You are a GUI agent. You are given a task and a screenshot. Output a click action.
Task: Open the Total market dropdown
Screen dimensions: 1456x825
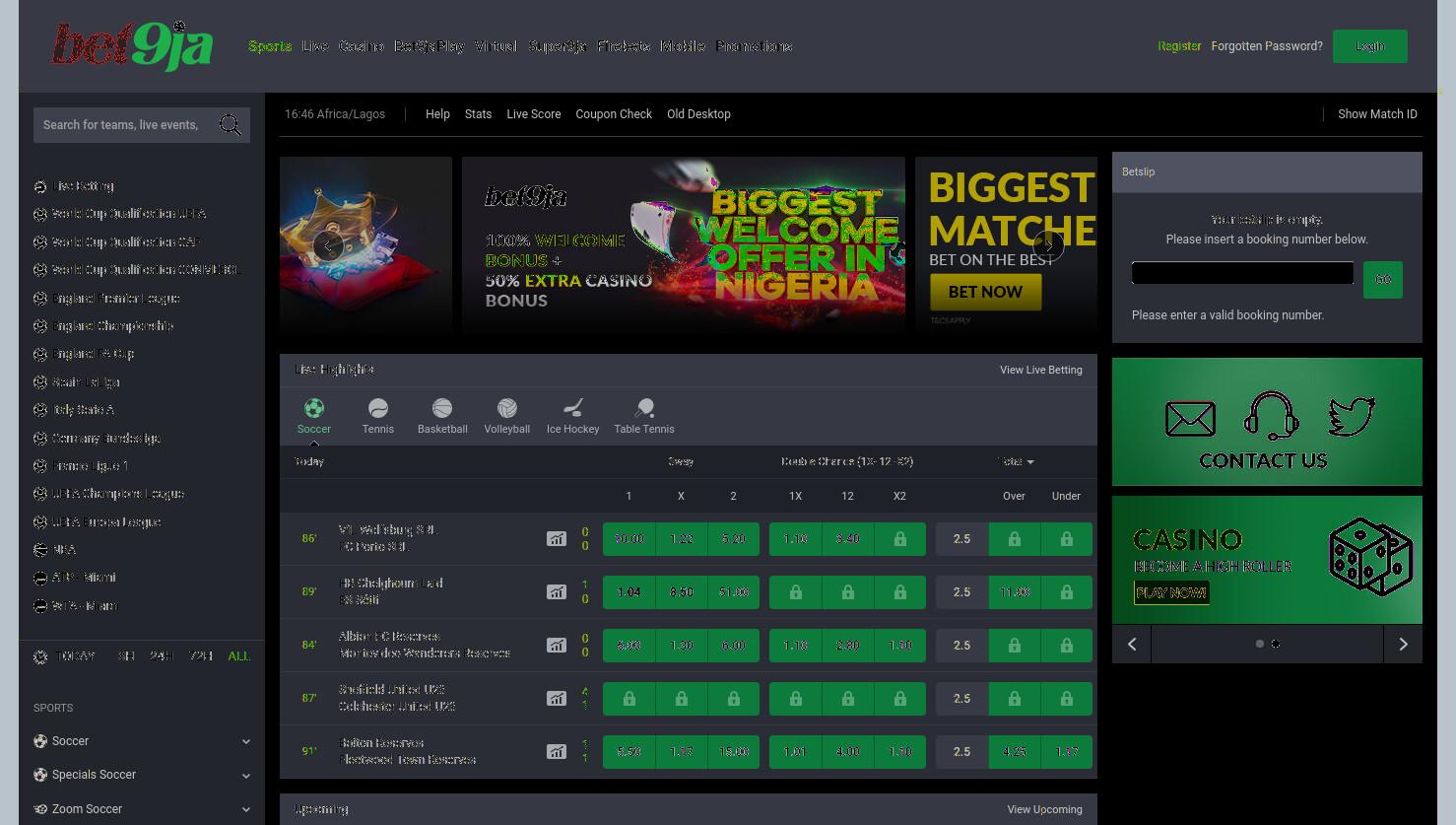(x=1015, y=461)
